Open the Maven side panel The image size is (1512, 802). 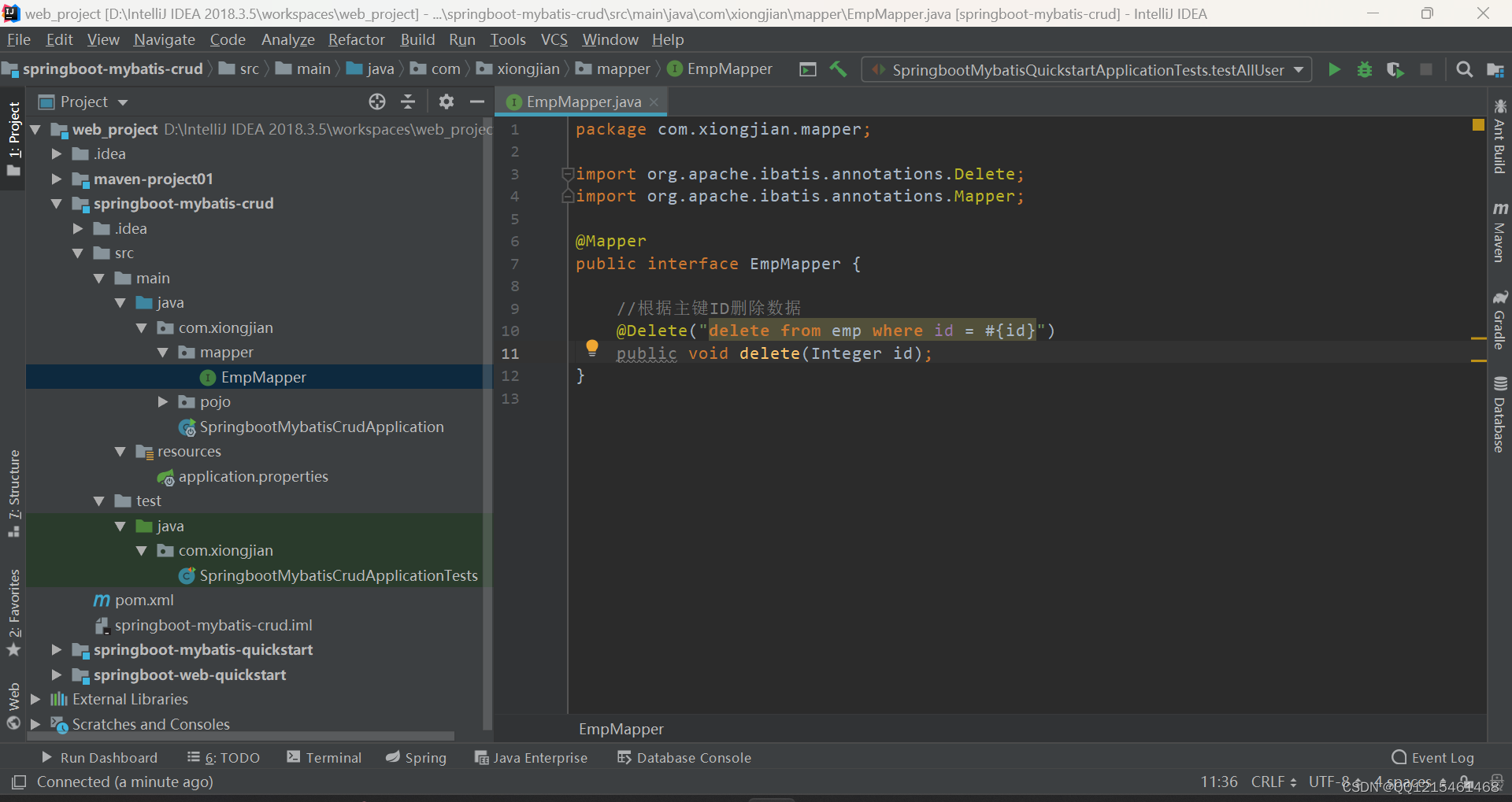(x=1499, y=231)
